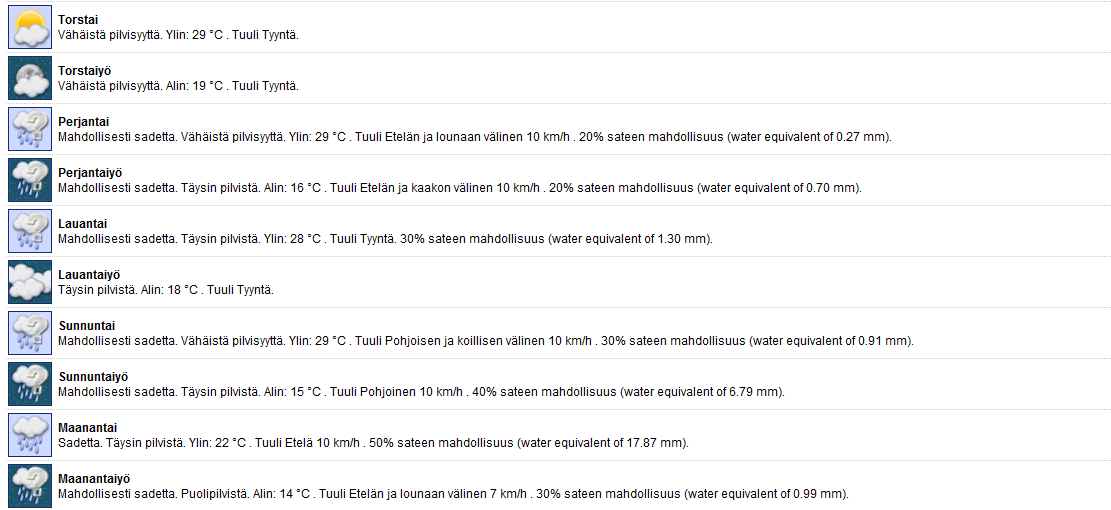Click the Lauantaiyö forecast description text
Image resolution: width=1111 pixels, height=510 pixels.
166,290
